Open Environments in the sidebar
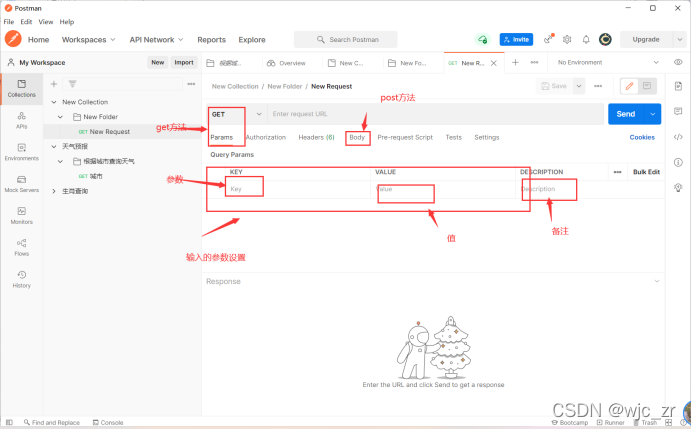The width and height of the screenshot is (691, 430). click(22, 152)
